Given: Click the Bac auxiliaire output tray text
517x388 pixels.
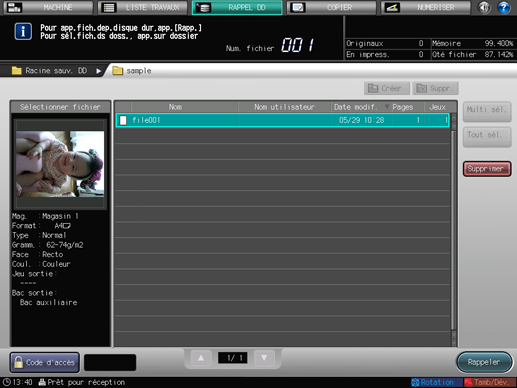Looking at the screenshot, I should [x=49, y=302].
